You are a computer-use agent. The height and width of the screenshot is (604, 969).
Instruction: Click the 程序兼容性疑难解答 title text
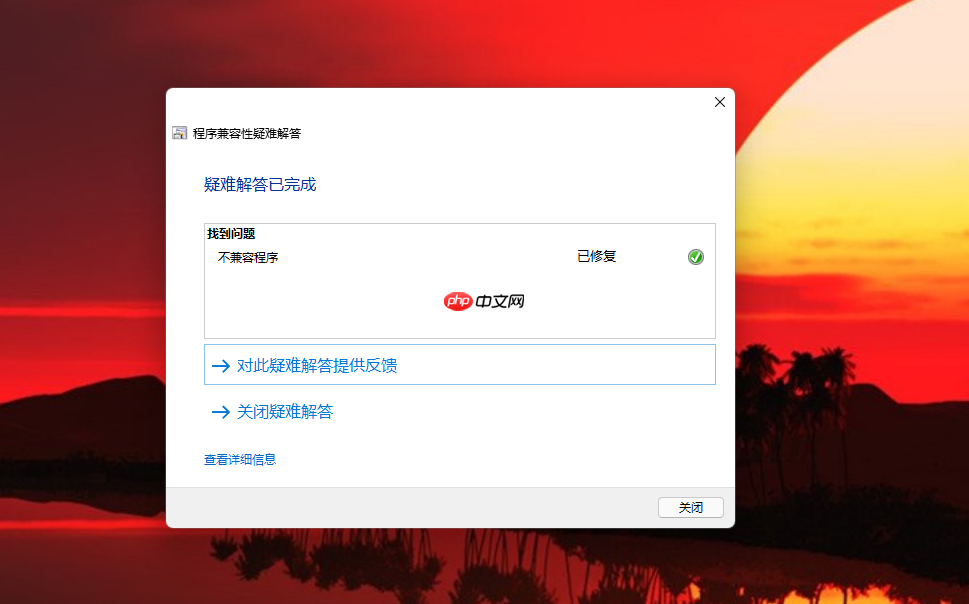tap(246, 132)
